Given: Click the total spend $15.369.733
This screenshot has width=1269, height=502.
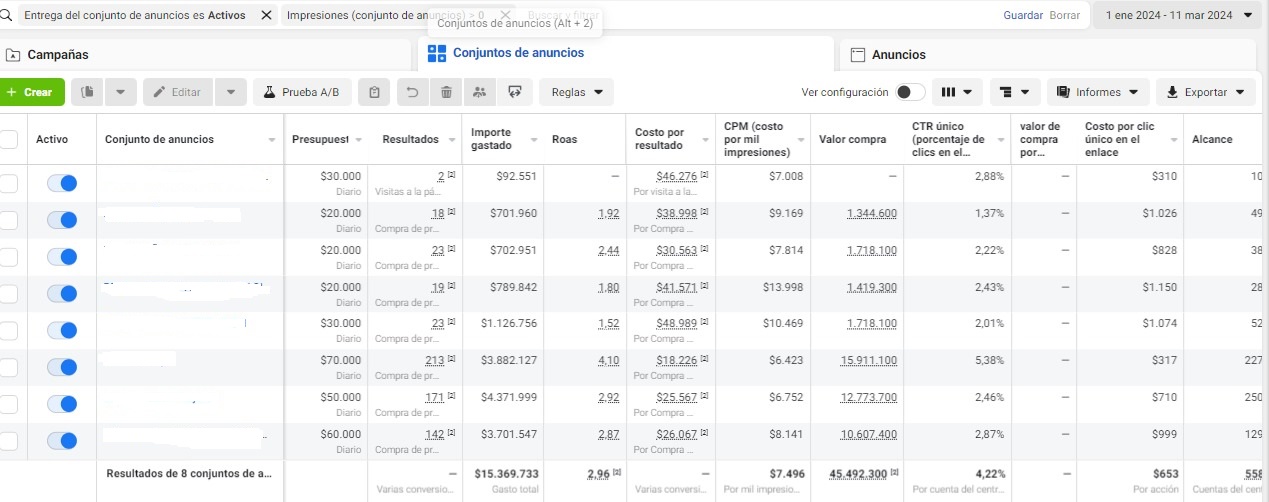Looking at the screenshot, I should 506,474.
